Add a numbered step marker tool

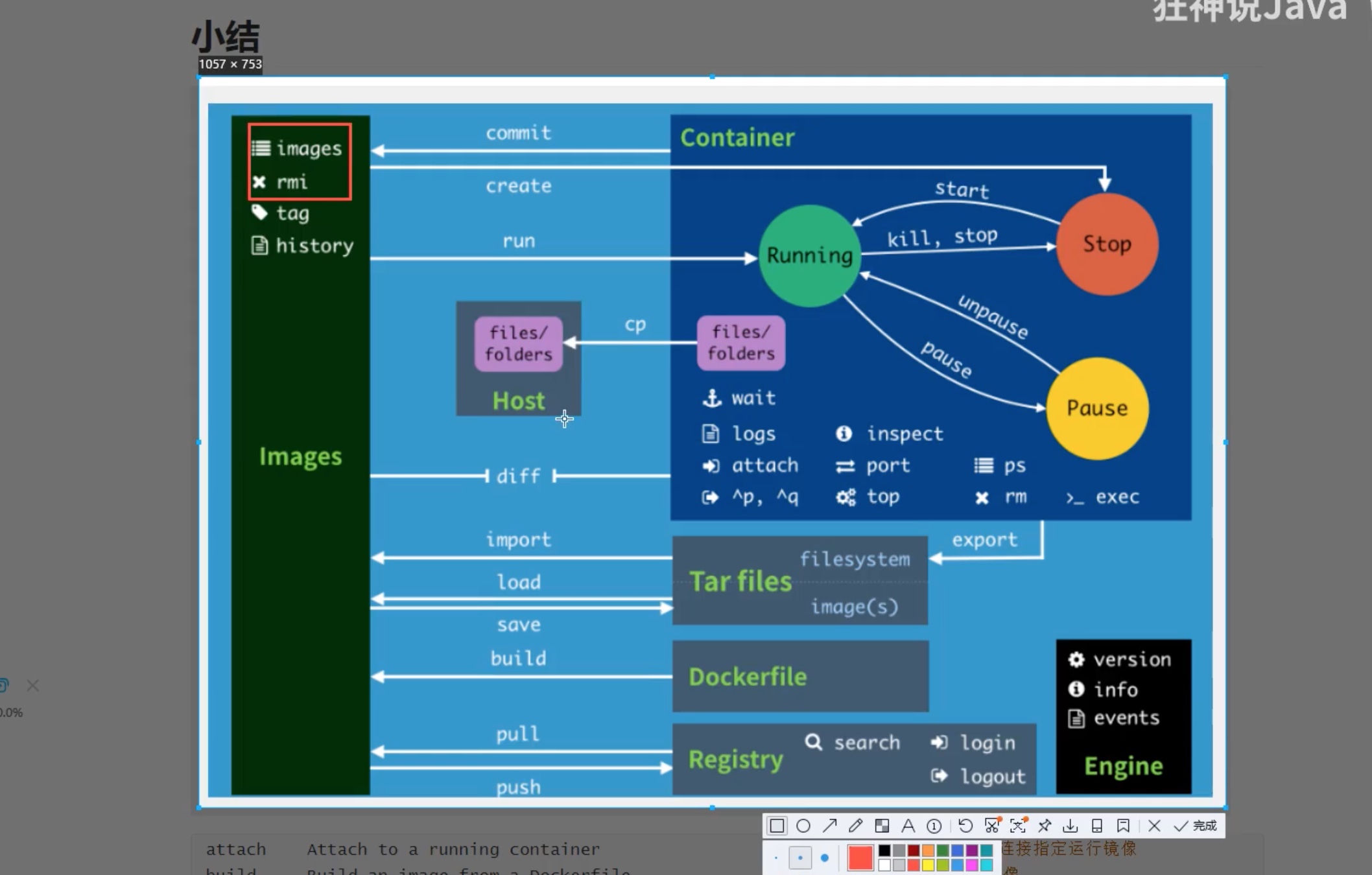point(934,826)
